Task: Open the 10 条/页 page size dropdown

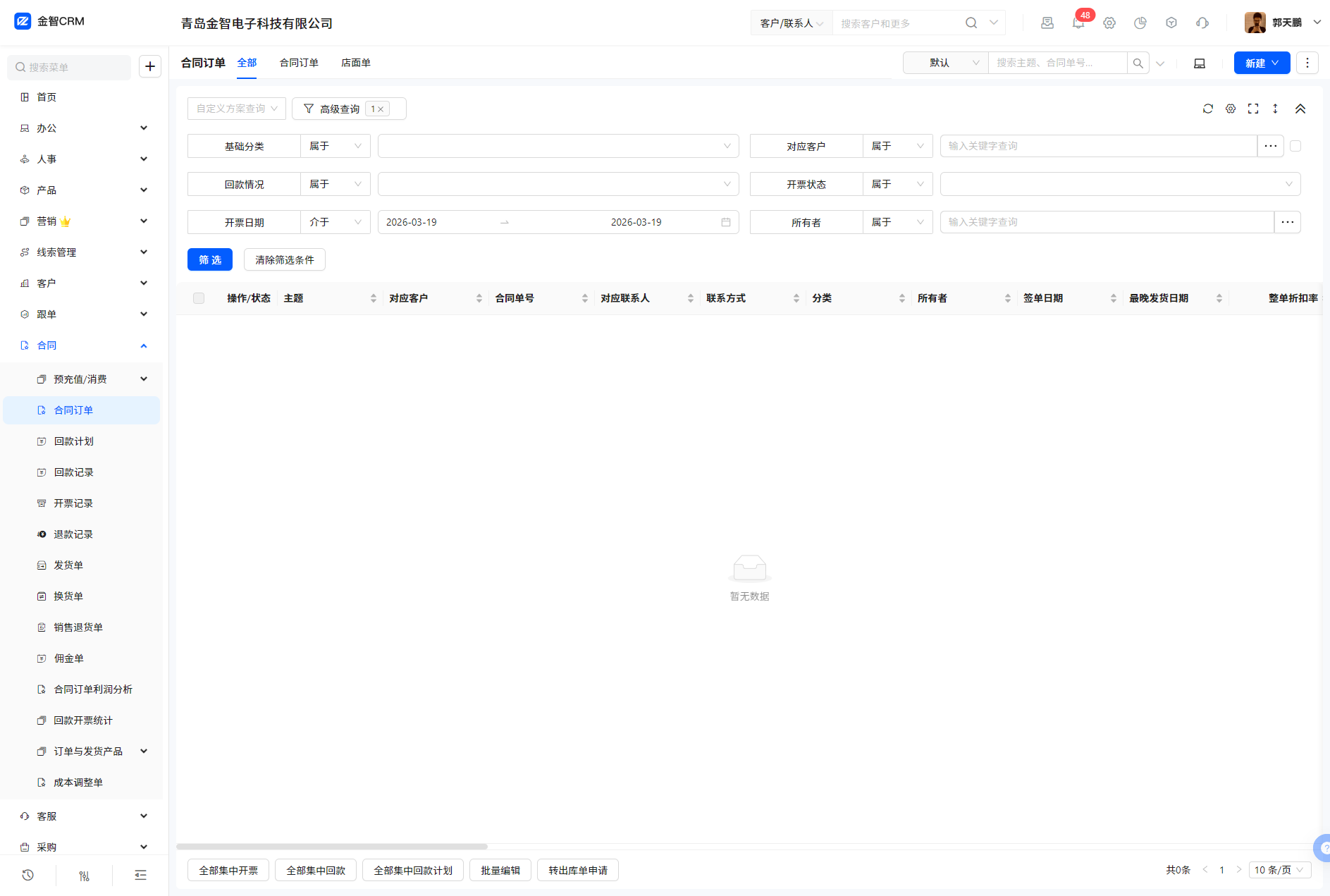Action: coord(1279,870)
